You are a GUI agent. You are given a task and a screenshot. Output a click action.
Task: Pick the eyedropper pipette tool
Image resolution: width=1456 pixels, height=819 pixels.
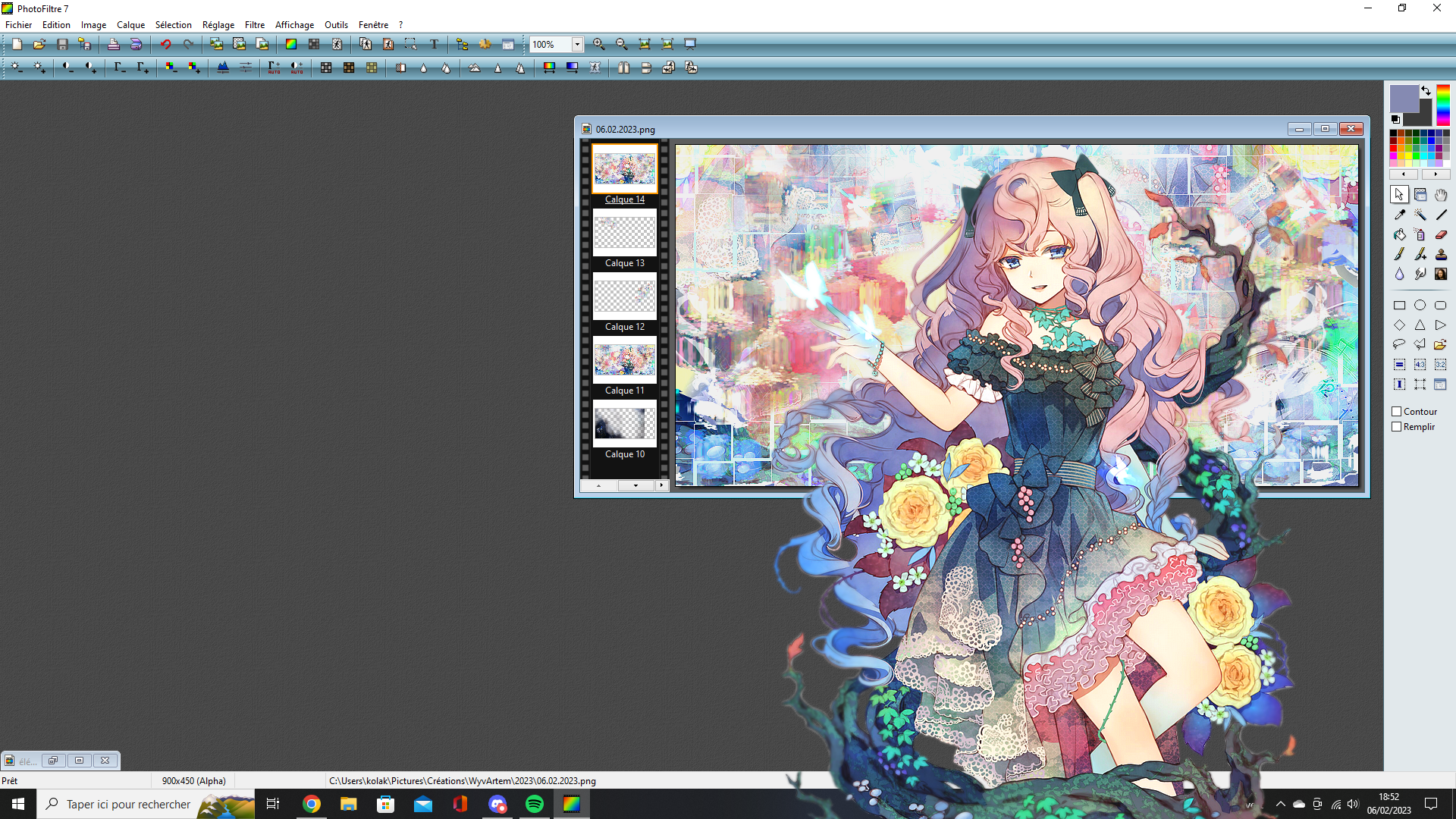coord(1400,215)
